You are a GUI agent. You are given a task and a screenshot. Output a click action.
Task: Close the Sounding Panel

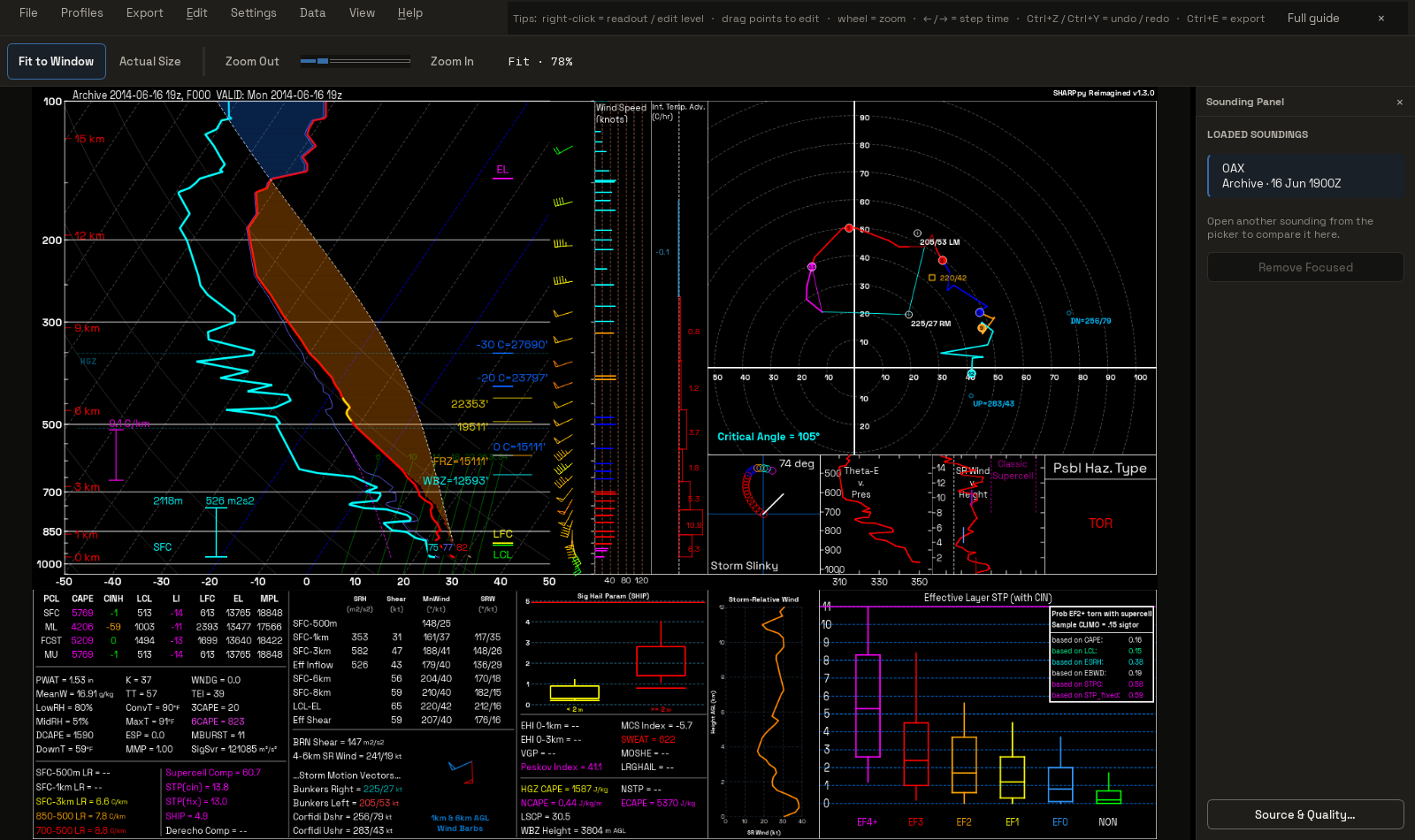pos(1399,102)
